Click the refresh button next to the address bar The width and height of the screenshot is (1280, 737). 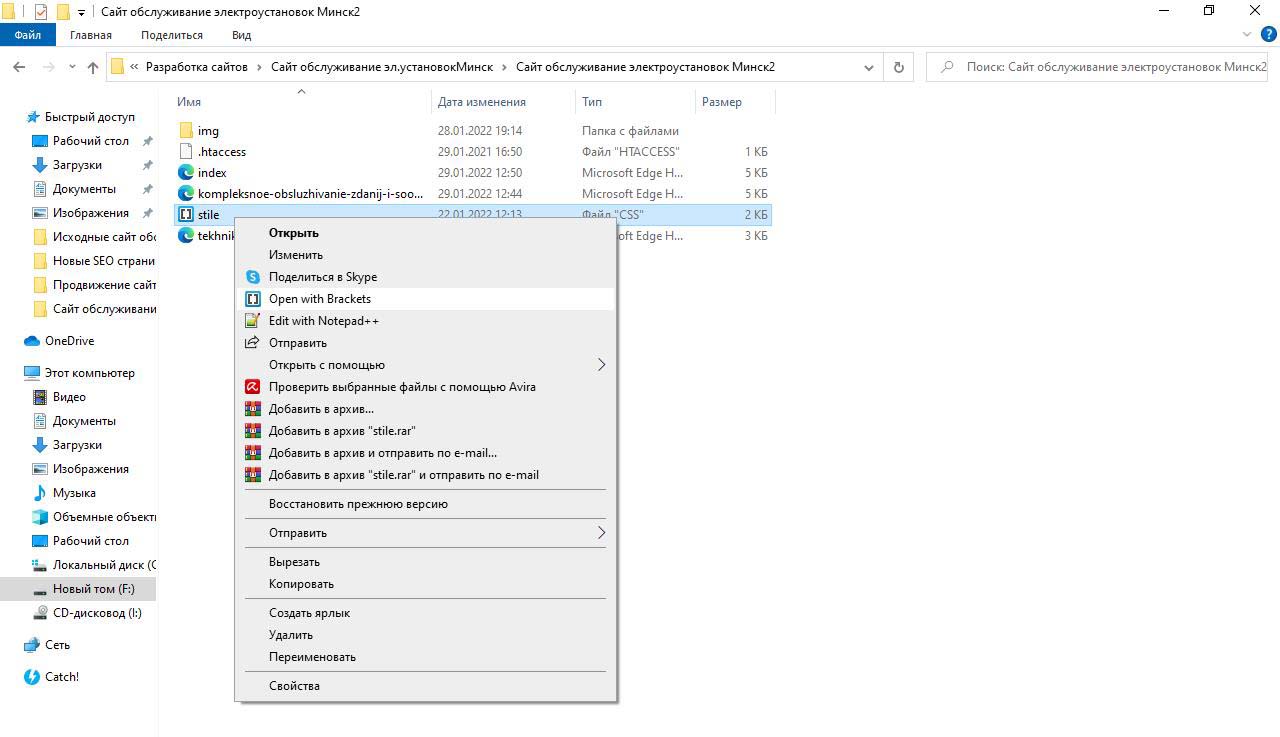898,67
